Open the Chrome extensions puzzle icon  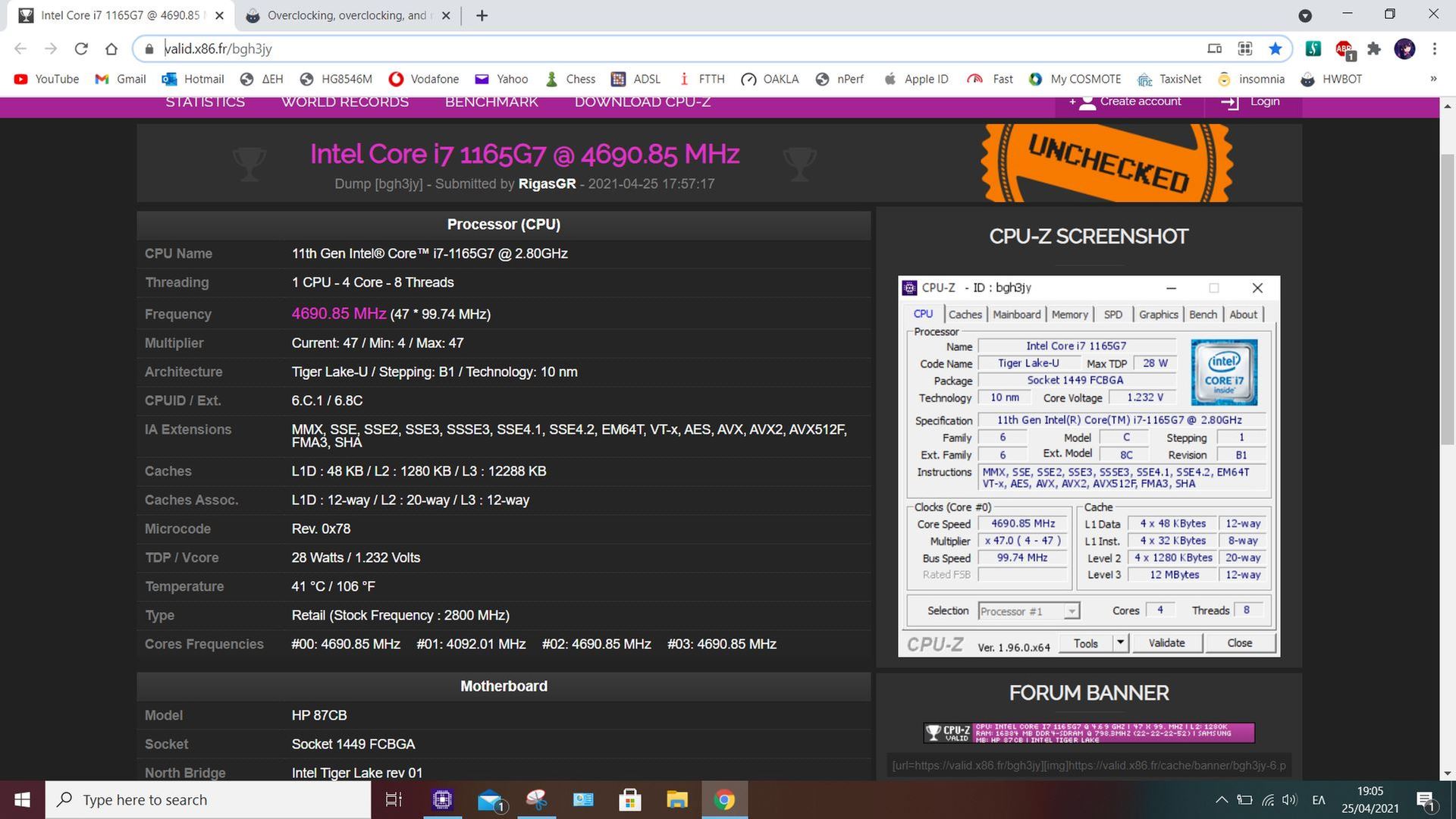(1374, 49)
